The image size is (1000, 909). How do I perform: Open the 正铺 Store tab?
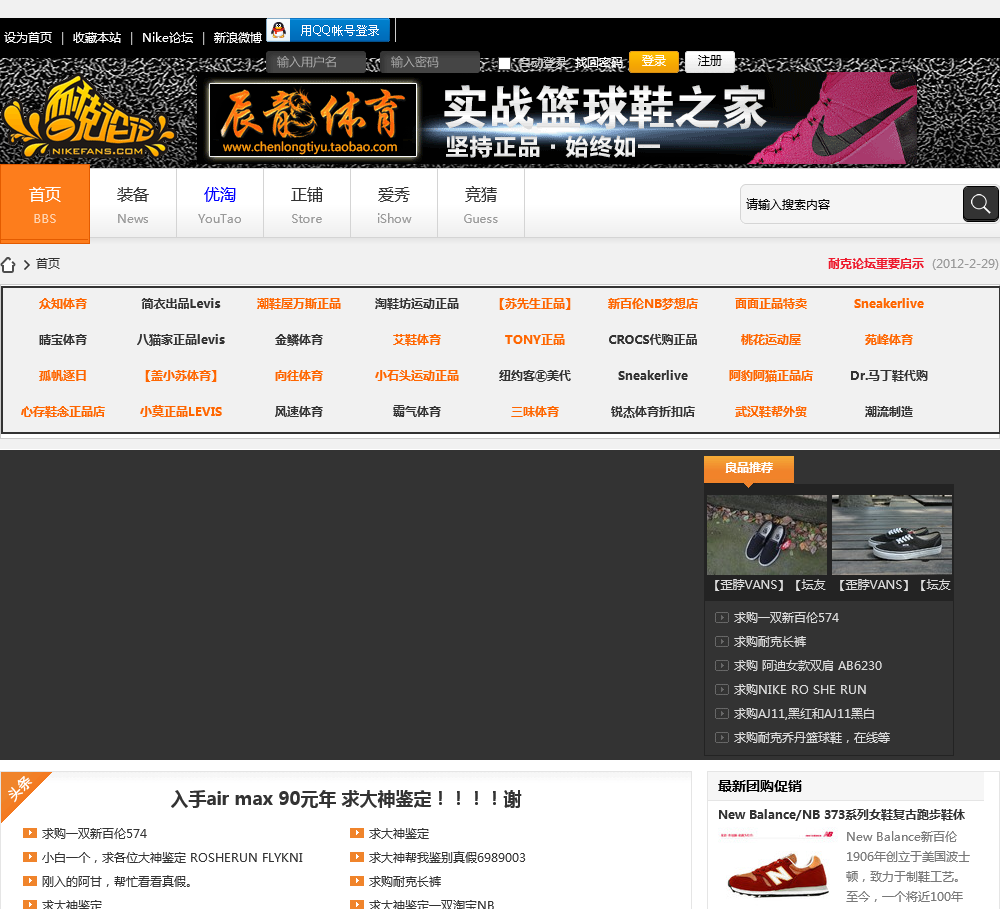click(x=307, y=204)
